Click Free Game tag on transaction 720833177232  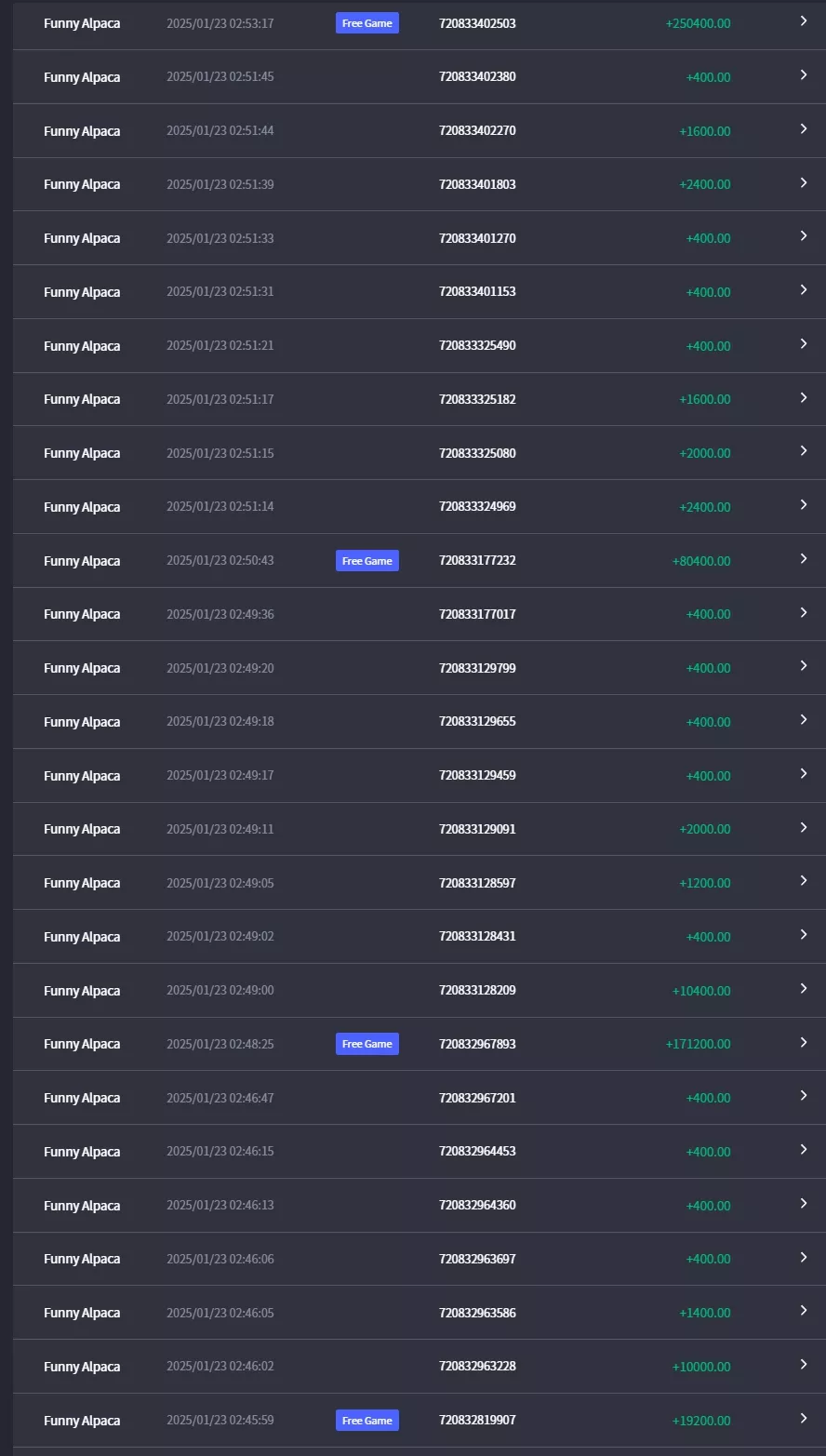click(x=367, y=561)
